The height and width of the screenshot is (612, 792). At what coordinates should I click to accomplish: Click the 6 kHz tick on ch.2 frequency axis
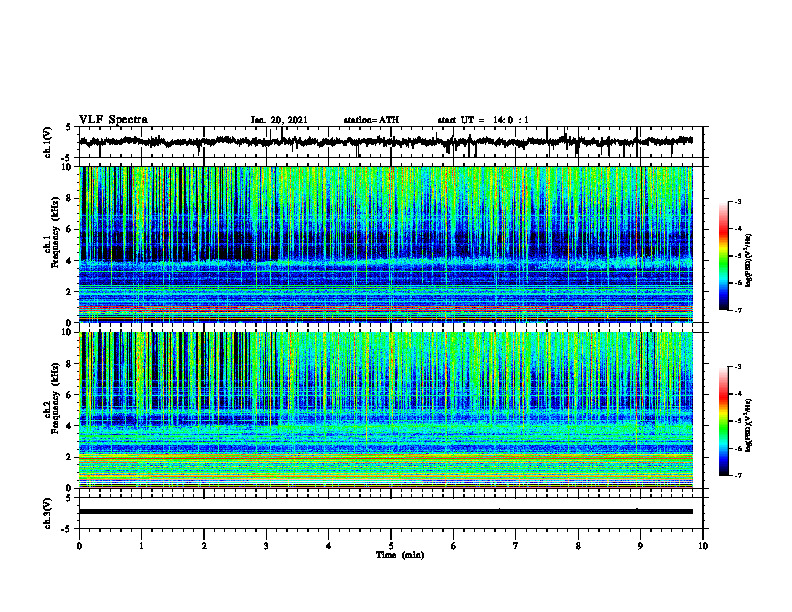click(70, 395)
